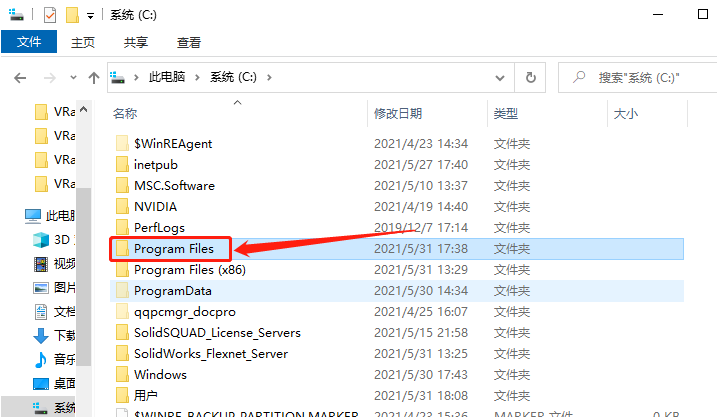Click the date 2021/5/31 17:38
717x417 pixels.
[421, 249]
